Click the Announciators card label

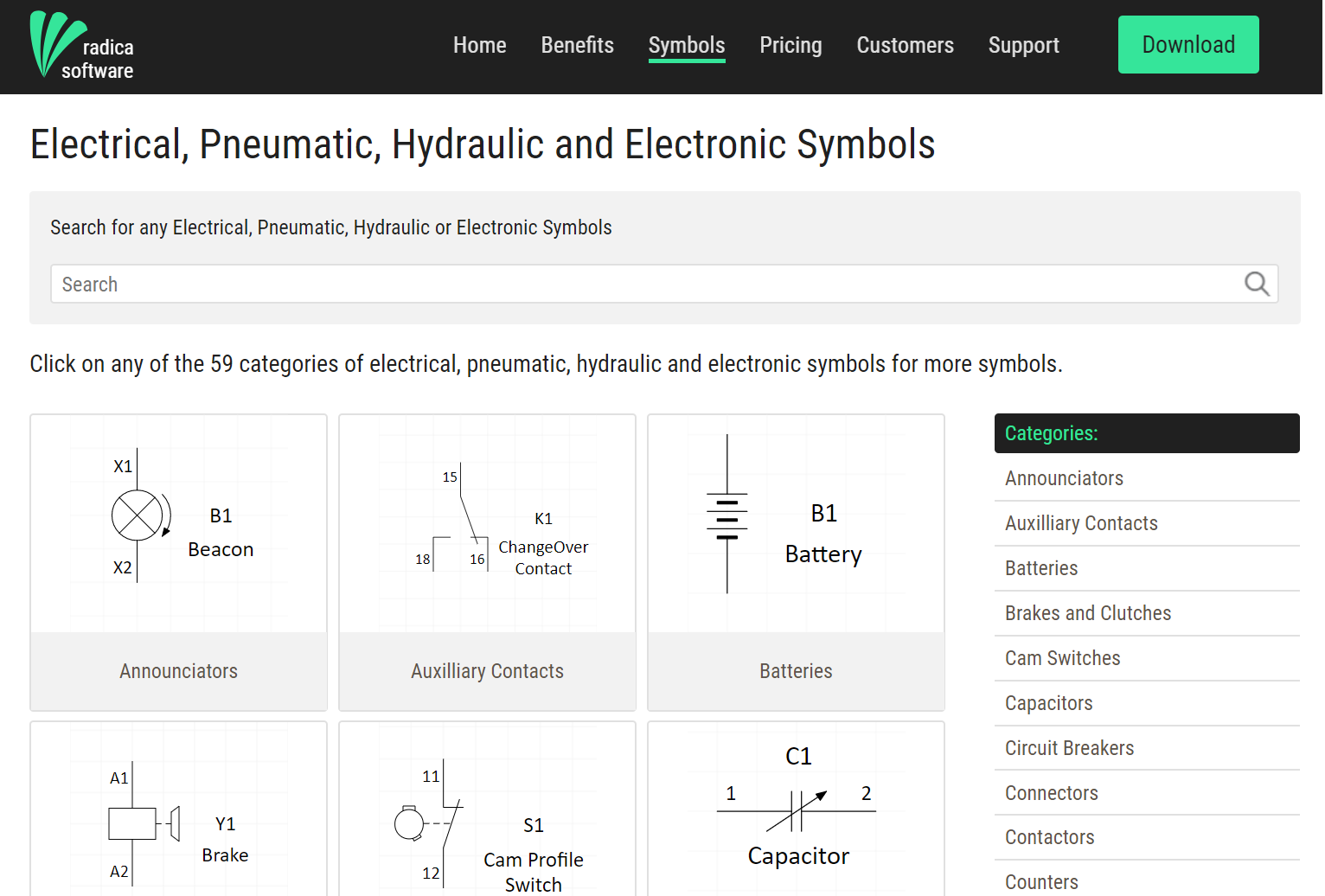[x=179, y=671]
